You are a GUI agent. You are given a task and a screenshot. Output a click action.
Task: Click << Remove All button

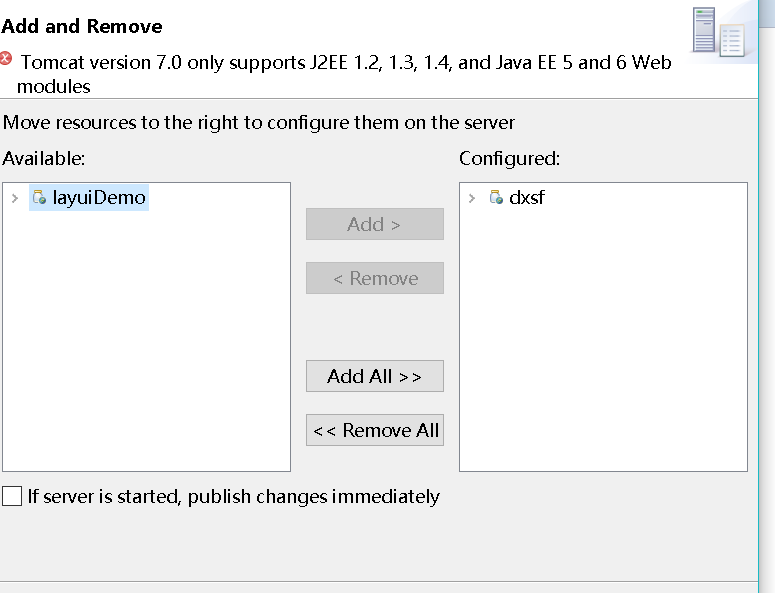pyautogui.click(x=374, y=430)
